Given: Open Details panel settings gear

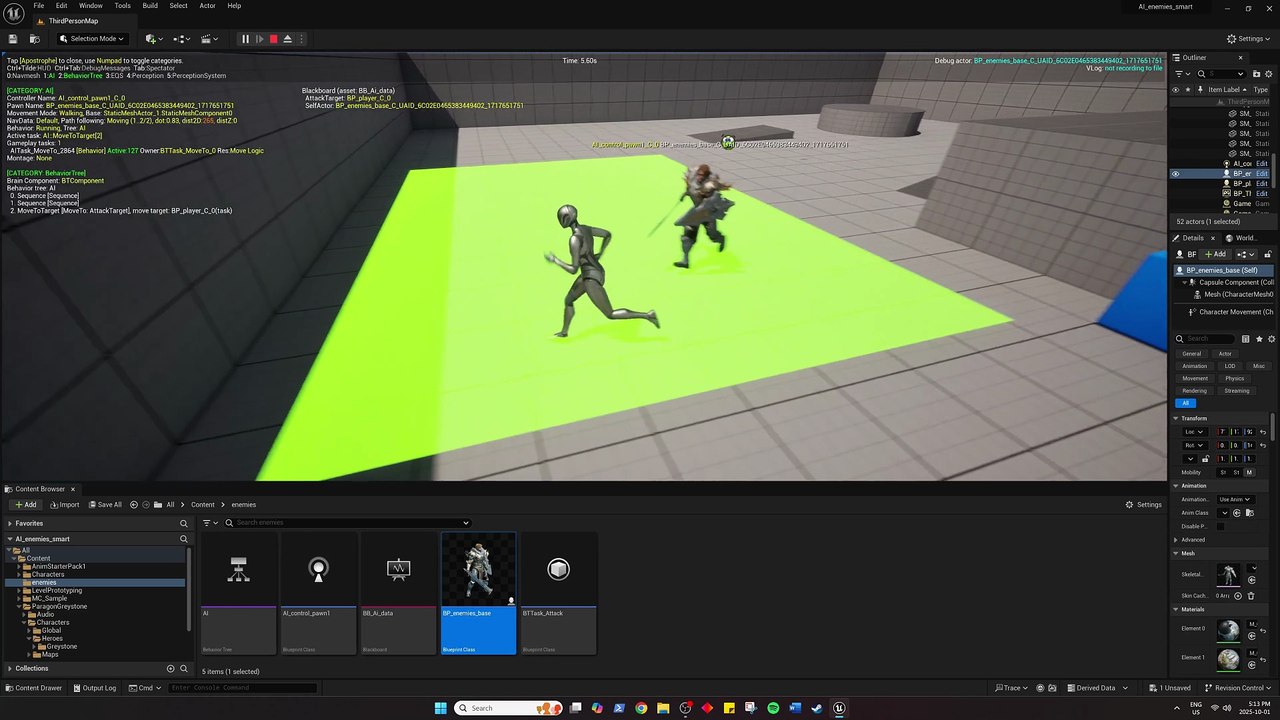Looking at the screenshot, I should click(1271, 339).
